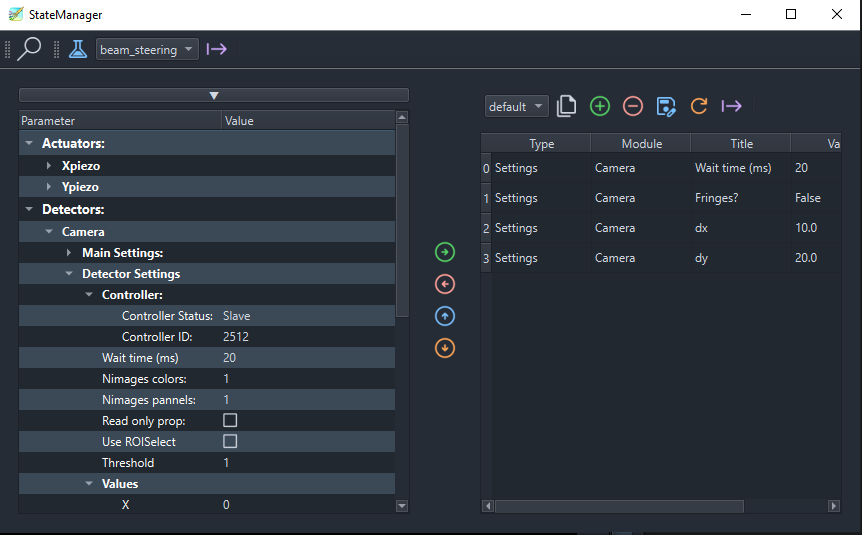Click tree scrollbar down arrow
This screenshot has width=862, height=535.
(402, 506)
